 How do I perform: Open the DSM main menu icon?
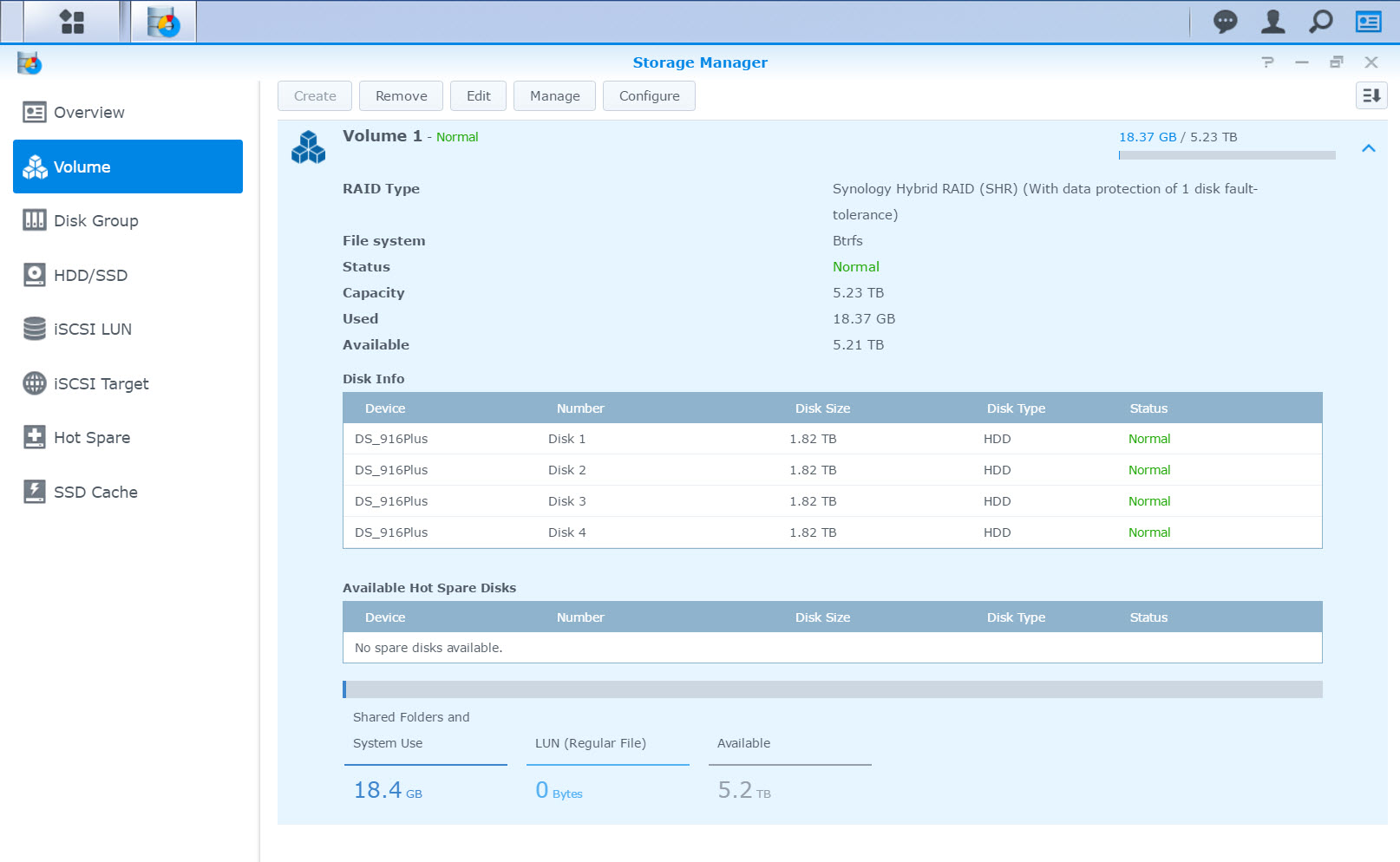tap(72, 22)
